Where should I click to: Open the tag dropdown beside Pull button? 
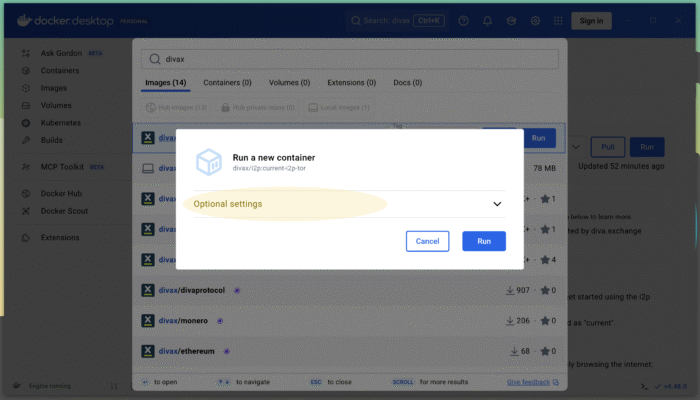[x=575, y=147]
